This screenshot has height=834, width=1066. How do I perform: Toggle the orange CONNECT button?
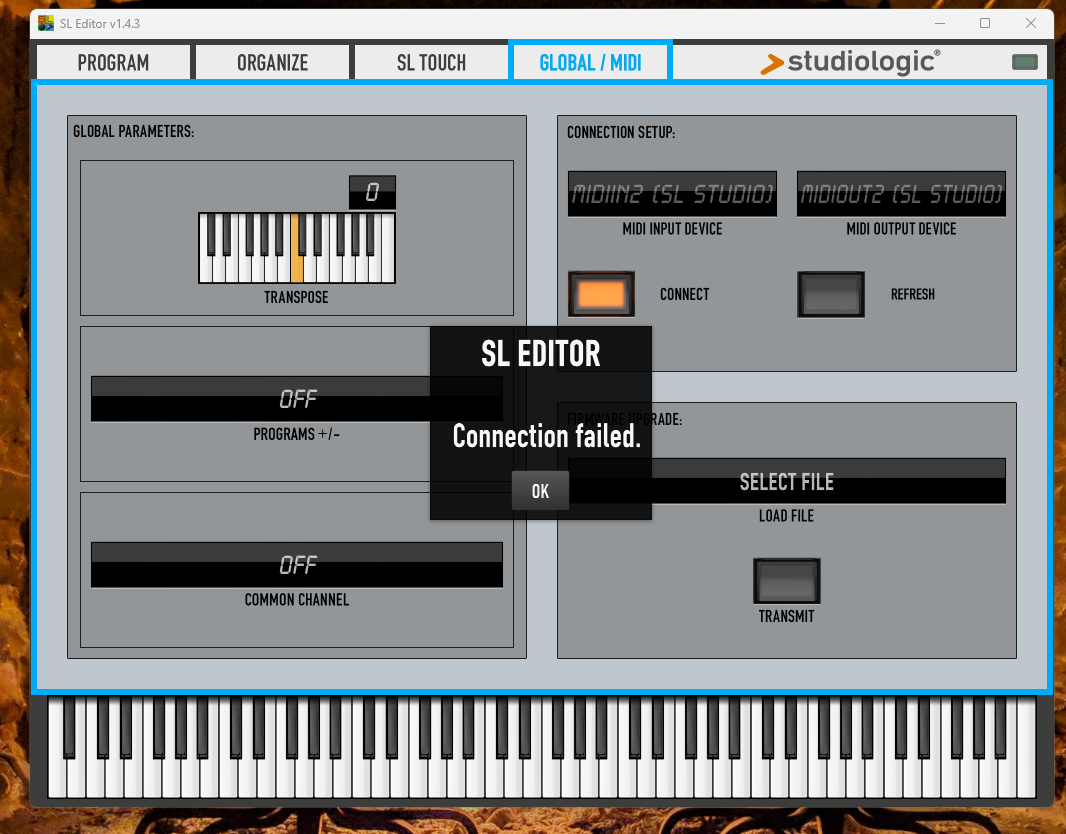[601, 294]
